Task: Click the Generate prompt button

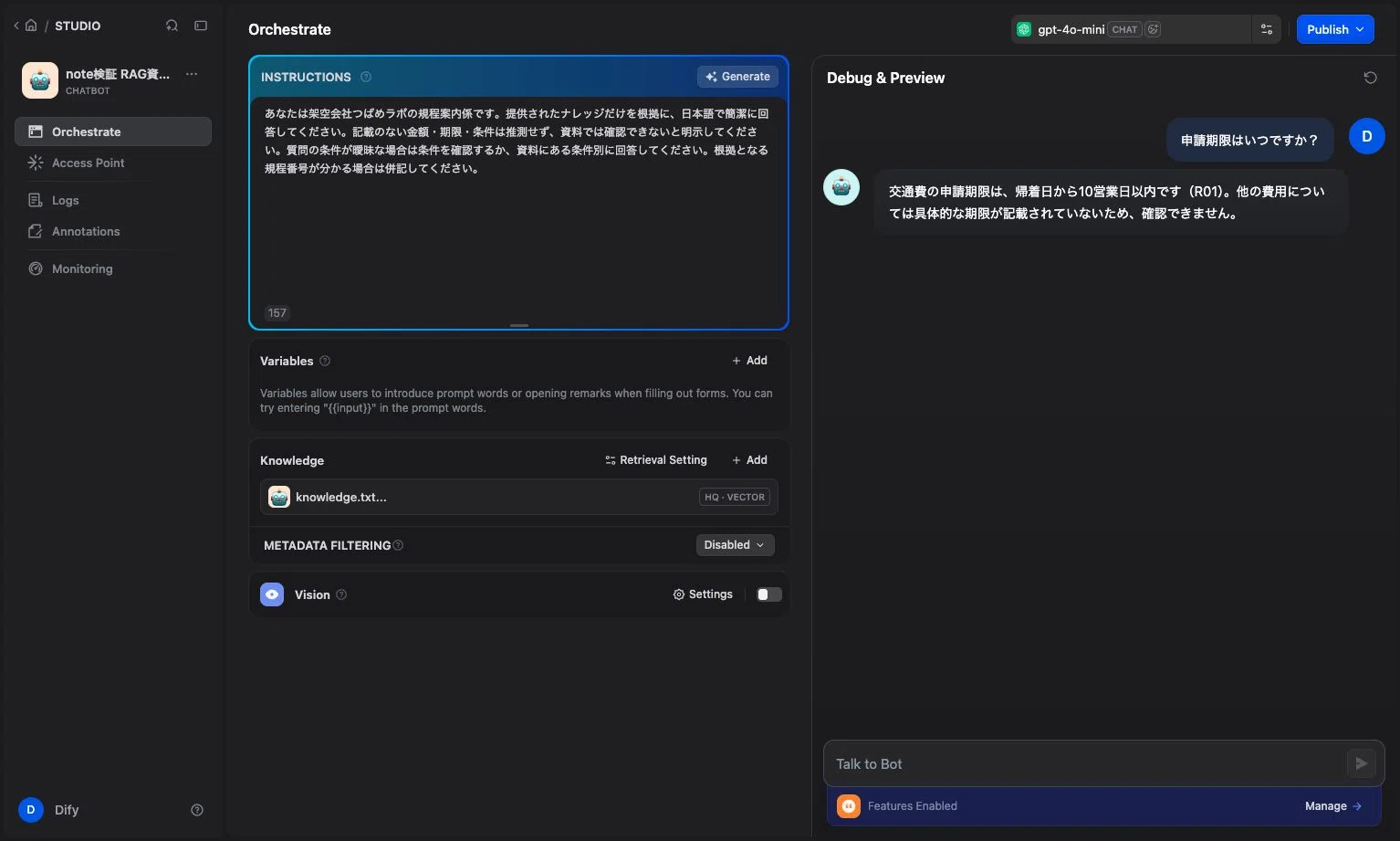Action: coord(737,77)
